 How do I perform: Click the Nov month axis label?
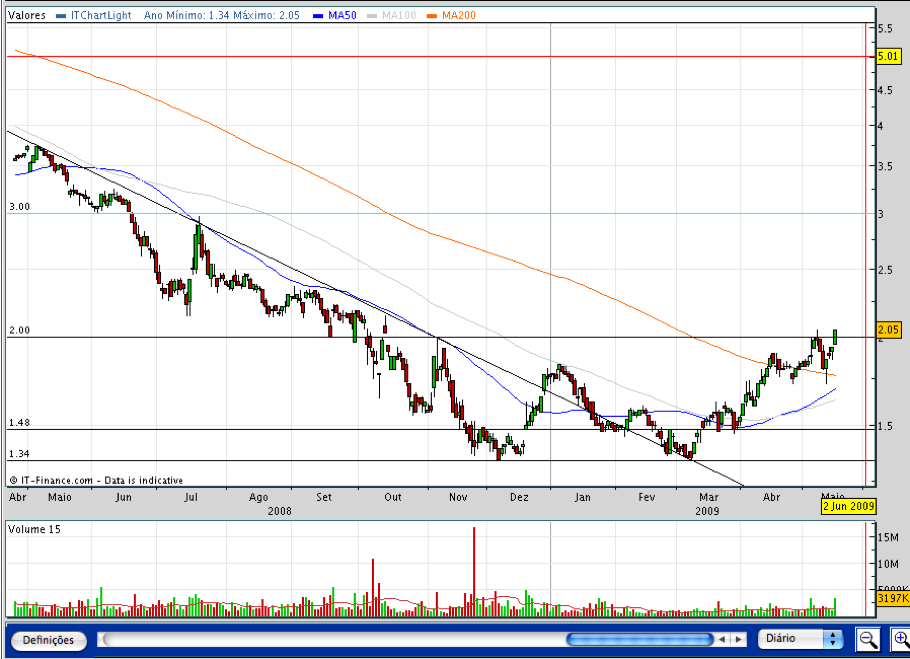click(458, 497)
